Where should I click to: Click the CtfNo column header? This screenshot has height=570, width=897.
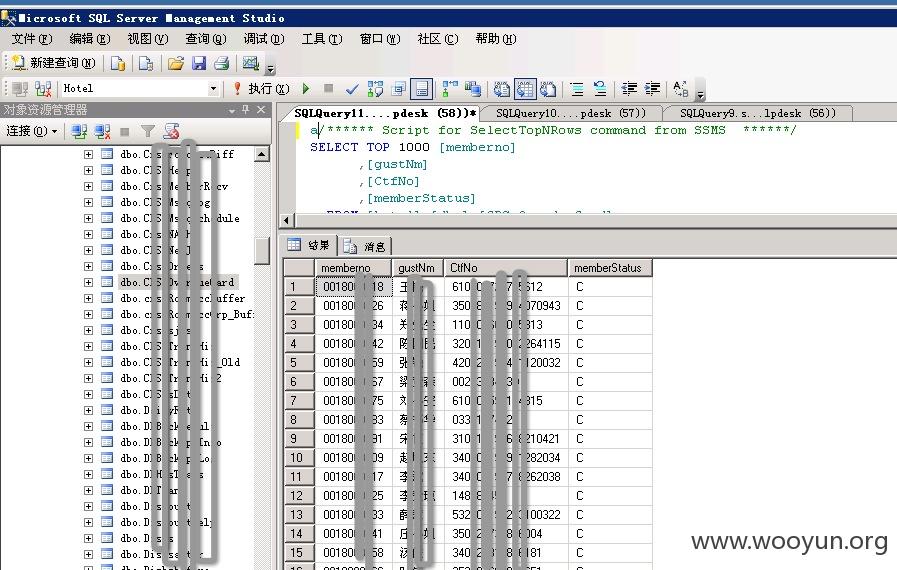tap(506, 268)
